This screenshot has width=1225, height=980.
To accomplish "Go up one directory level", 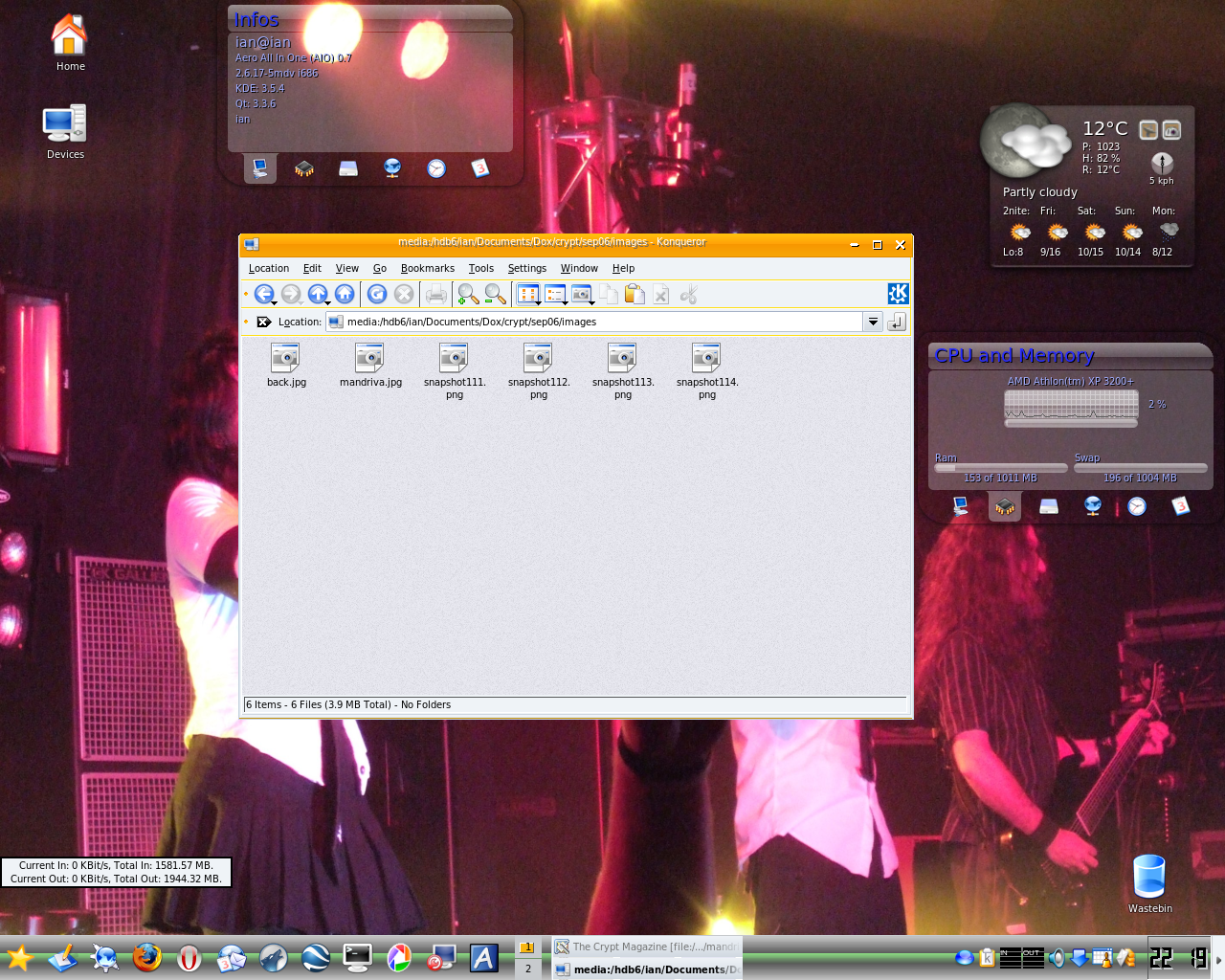I will point(318,295).
